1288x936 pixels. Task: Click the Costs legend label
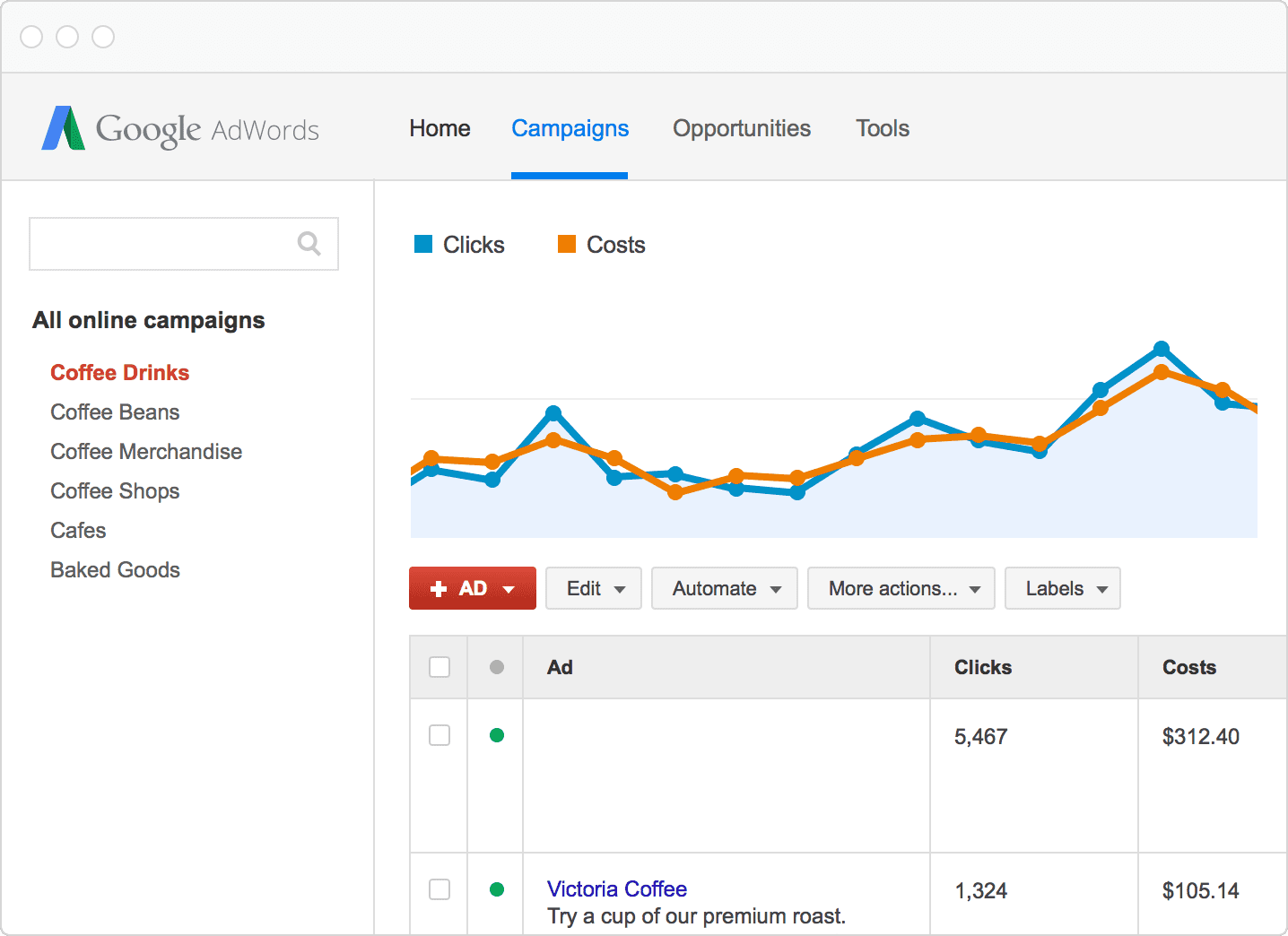pos(616,245)
